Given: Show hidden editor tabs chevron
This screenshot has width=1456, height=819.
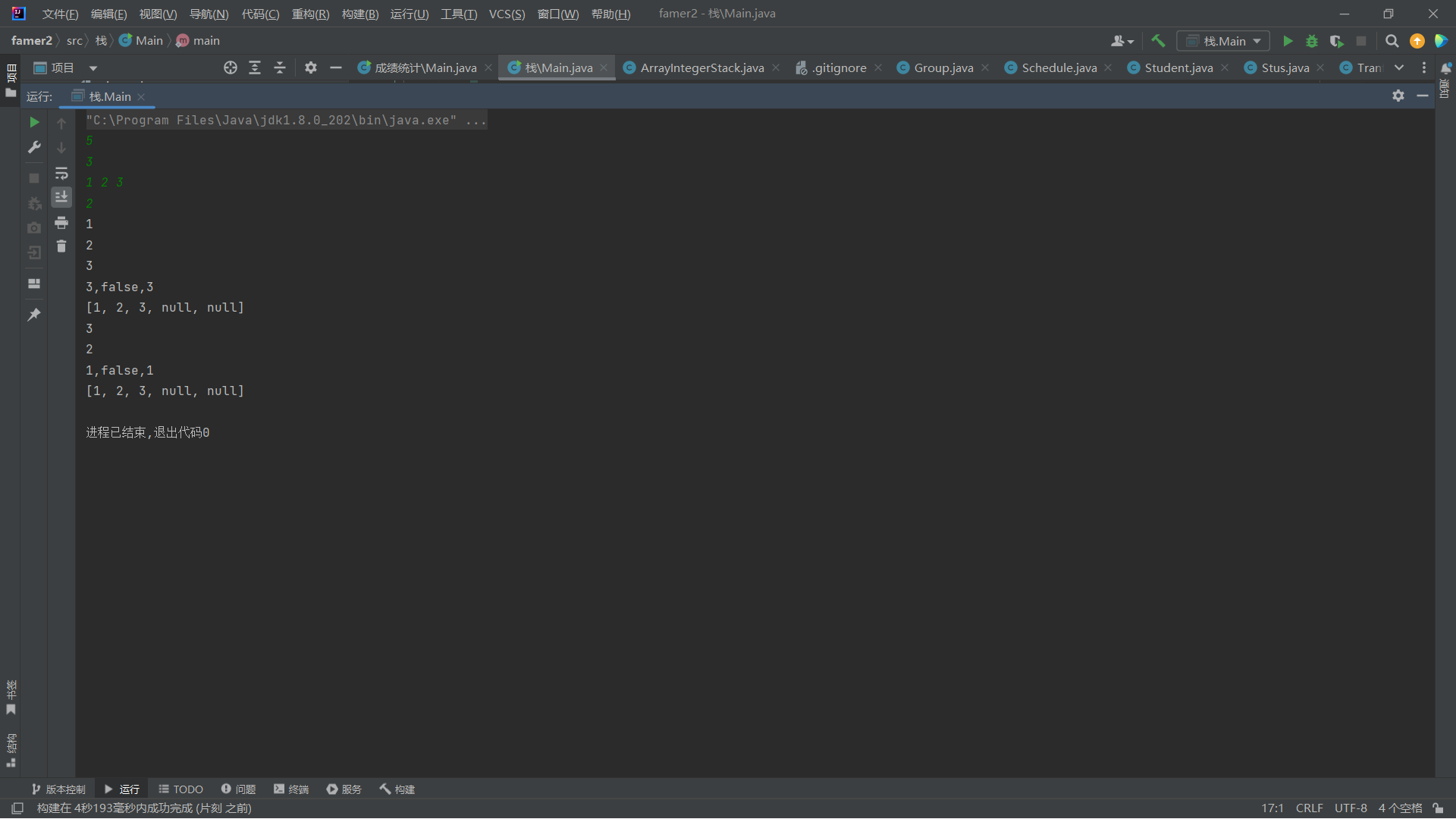Looking at the screenshot, I should click(x=1399, y=67).
